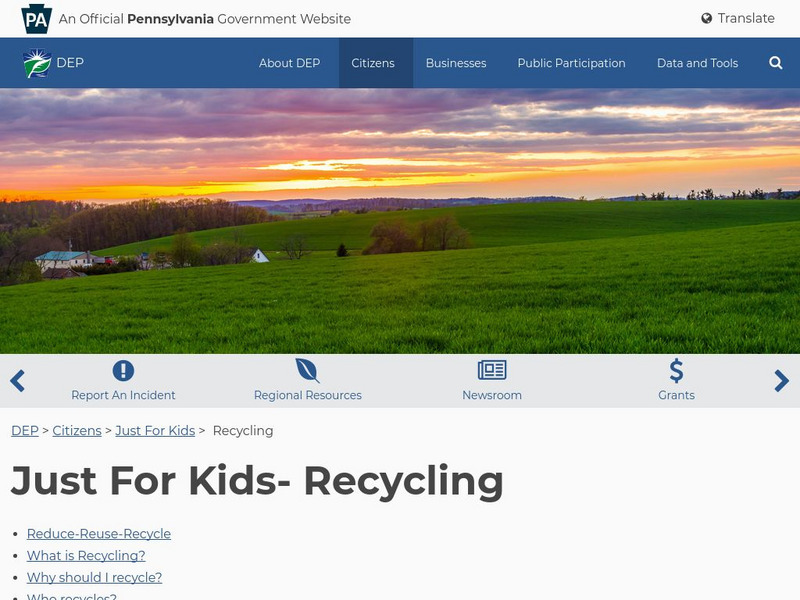The image size is (800, 600).
Task: Open the Businesses menu item
Action: (x=456, y=63)
